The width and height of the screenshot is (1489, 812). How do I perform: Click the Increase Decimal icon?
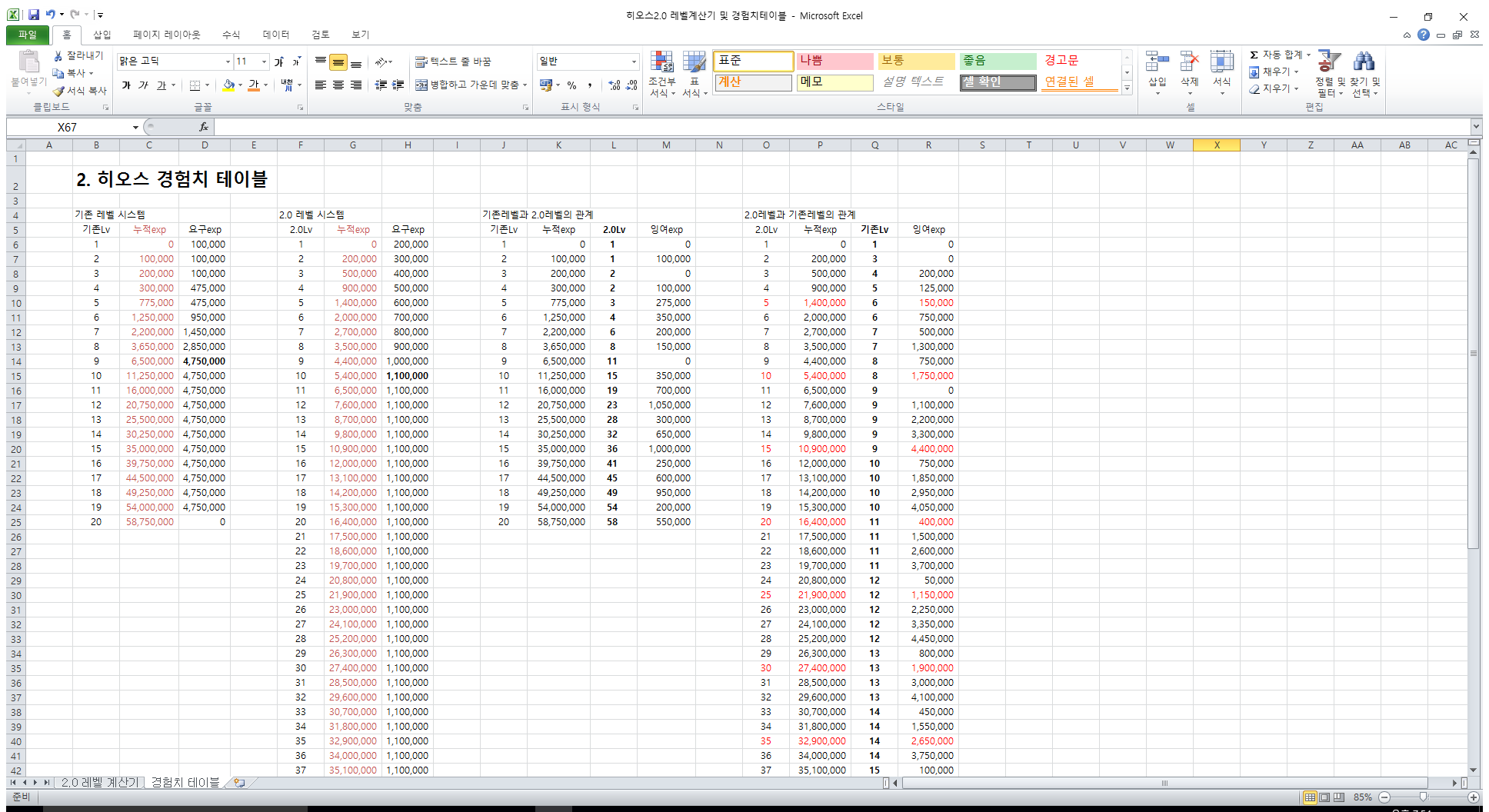[x=614, y=85]
